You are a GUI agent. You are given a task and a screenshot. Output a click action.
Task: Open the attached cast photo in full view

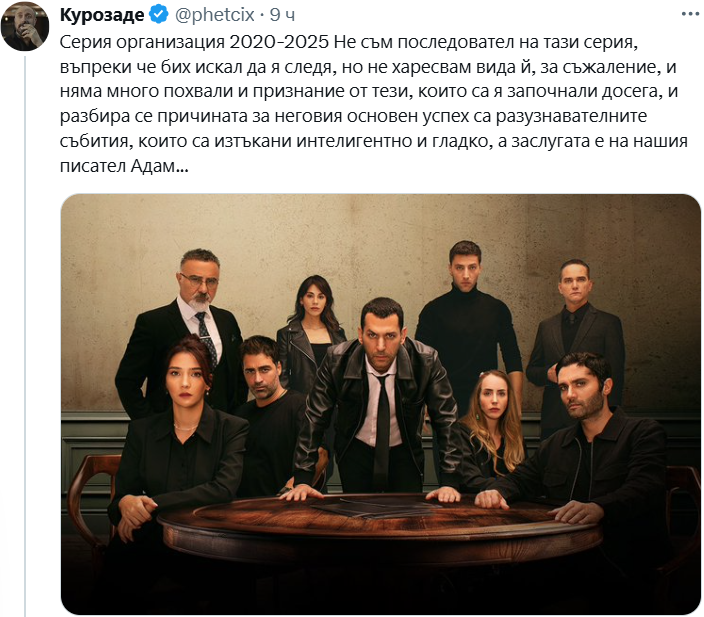click(x=380, y=404)
